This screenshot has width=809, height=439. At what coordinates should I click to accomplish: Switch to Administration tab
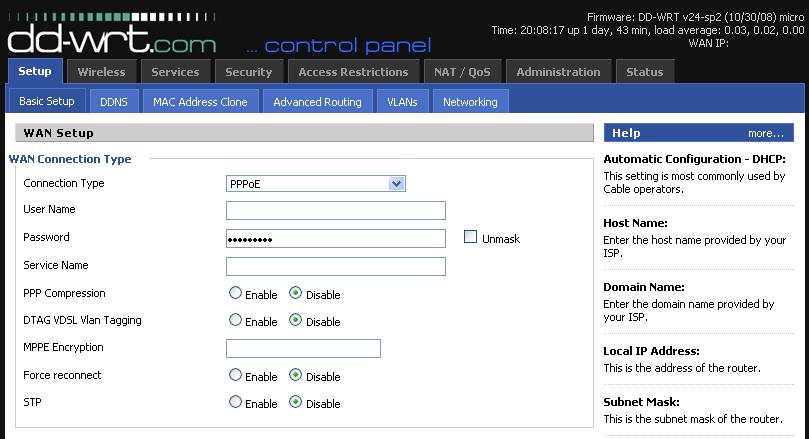pyautogui.click(x=559, y=72)
